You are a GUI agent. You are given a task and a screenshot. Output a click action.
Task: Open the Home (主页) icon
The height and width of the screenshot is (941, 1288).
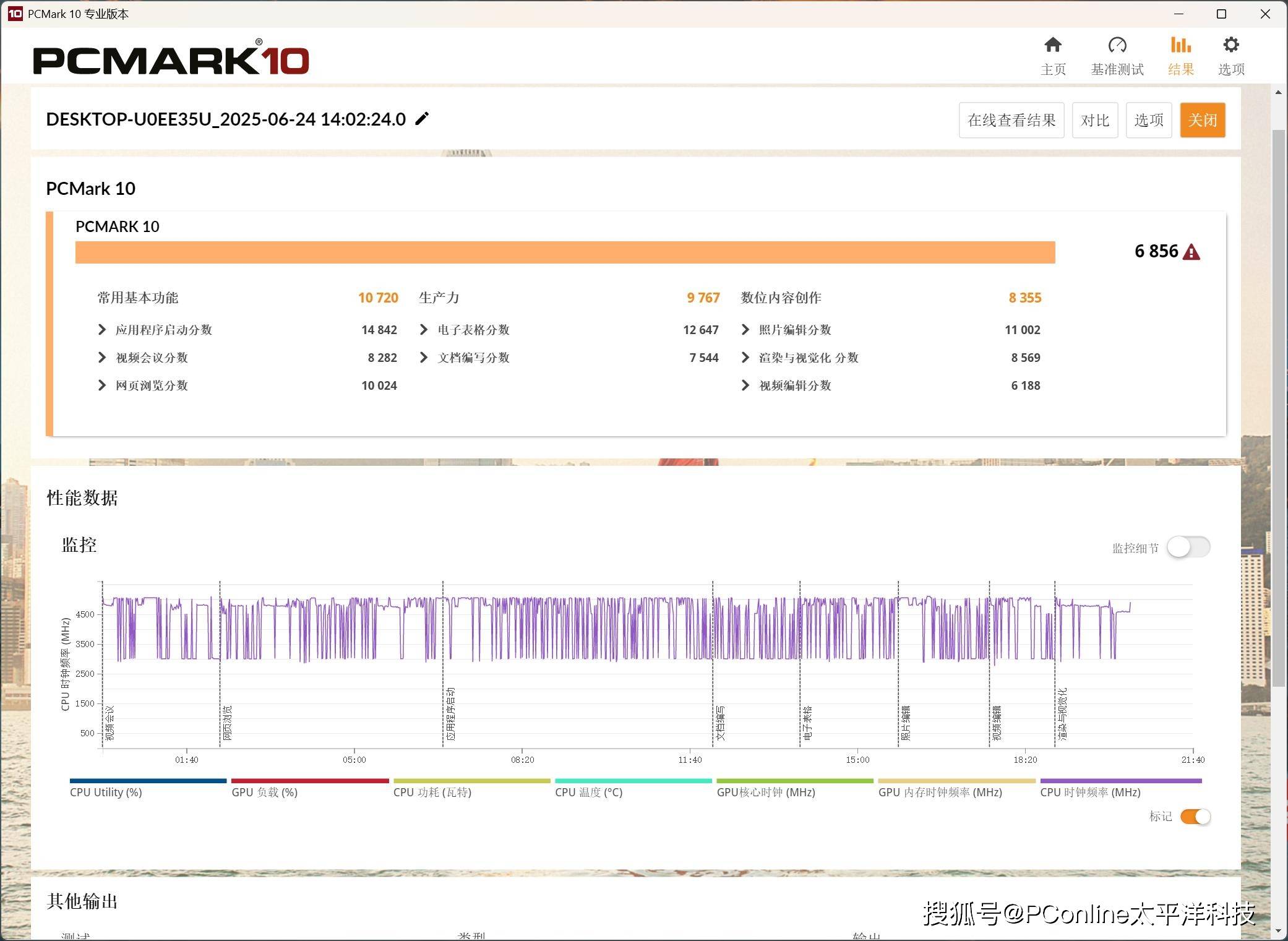point(1052,45)
